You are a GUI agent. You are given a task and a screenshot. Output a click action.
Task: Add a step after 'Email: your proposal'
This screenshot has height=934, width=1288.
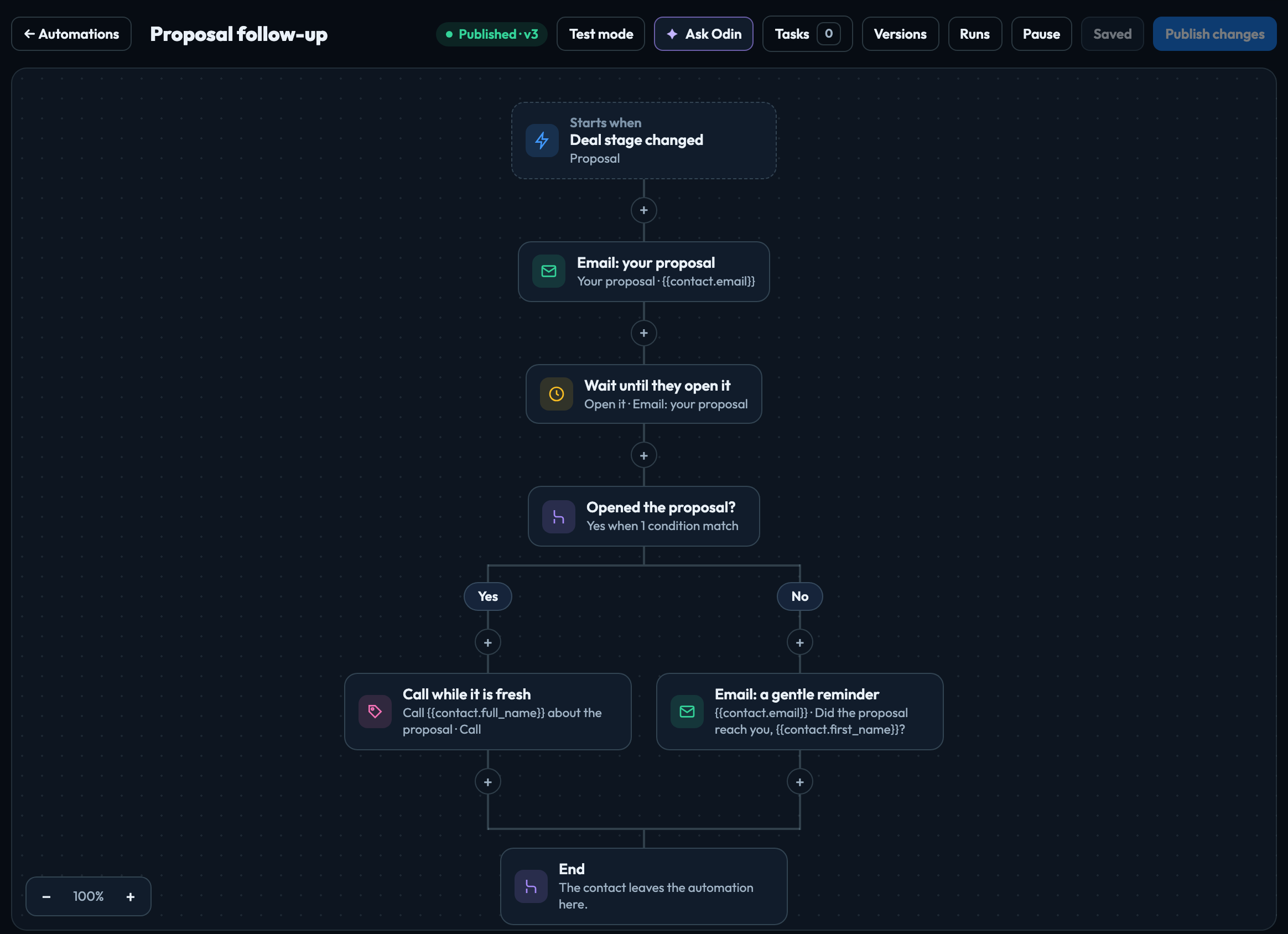tap(644, 333)
